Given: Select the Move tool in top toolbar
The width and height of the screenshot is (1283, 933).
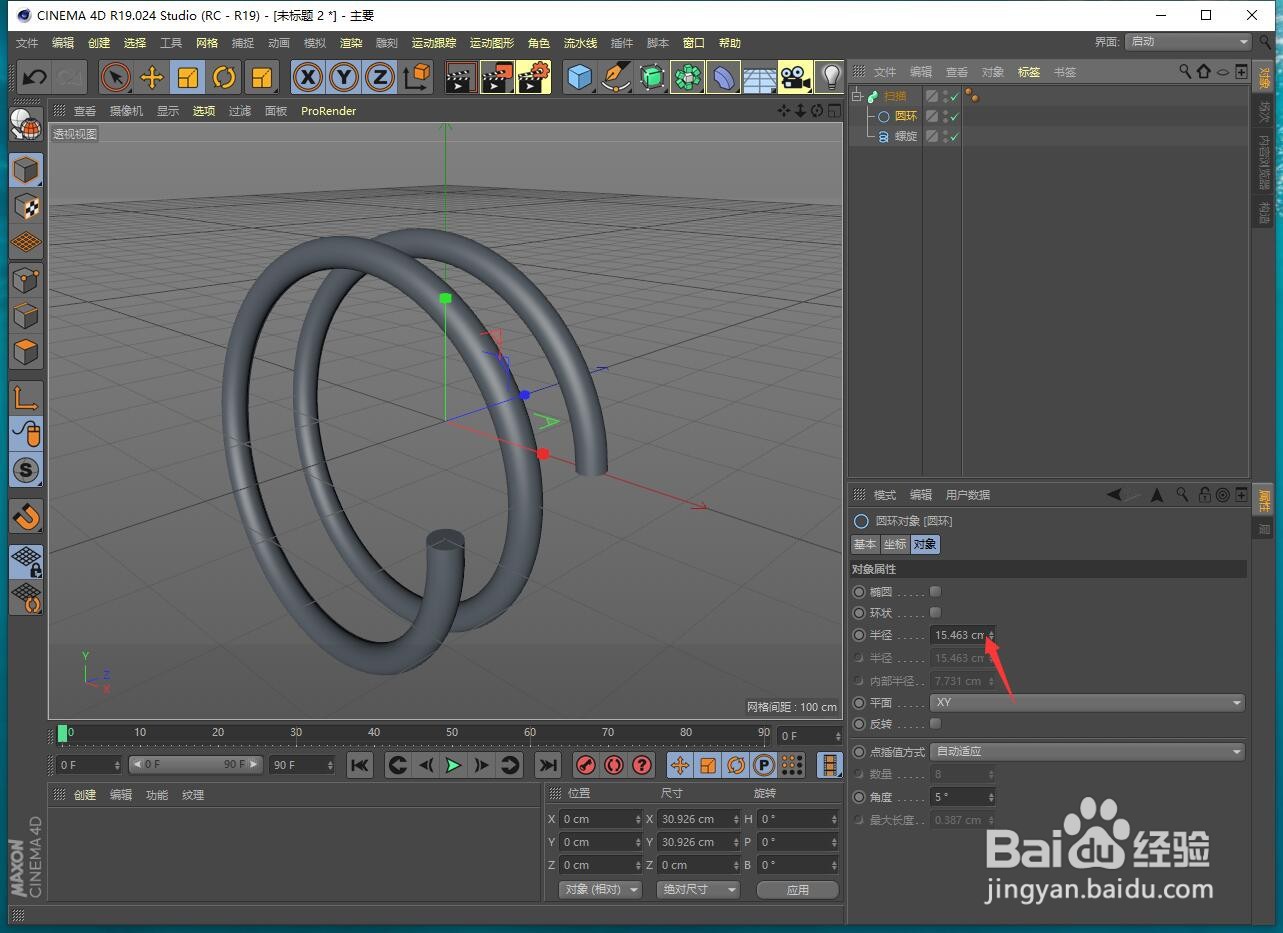Looking at the screenshot, I should [x=152, y=77].
